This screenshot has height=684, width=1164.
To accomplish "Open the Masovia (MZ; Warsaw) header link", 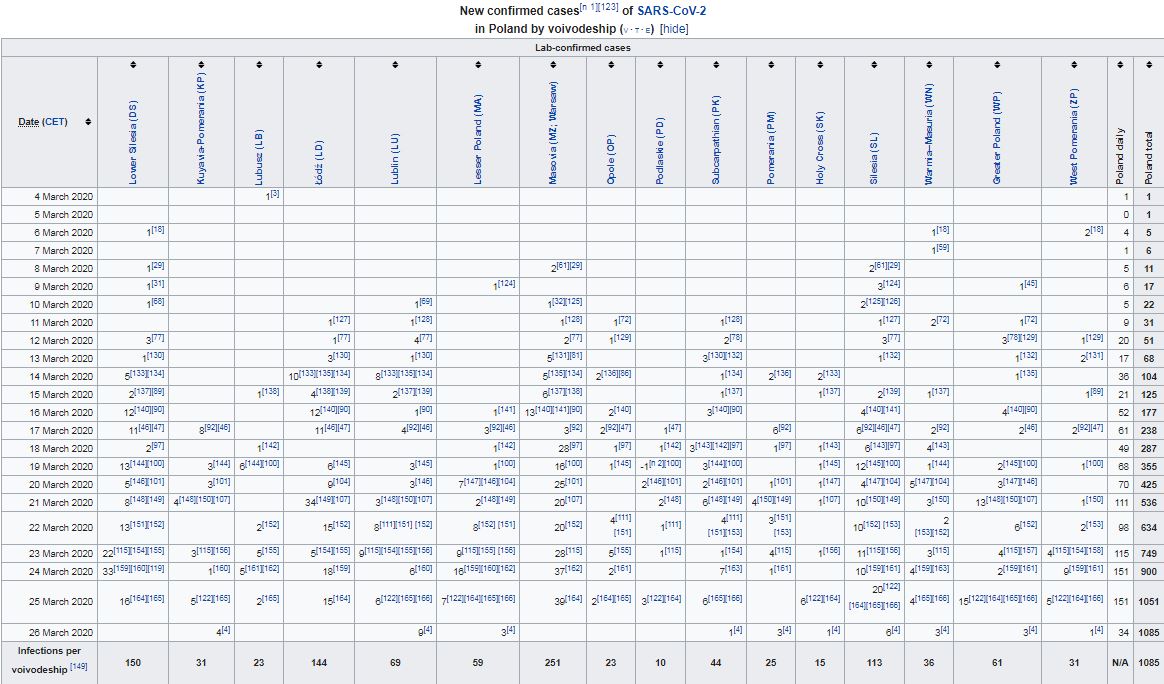I will [x=553, y=133].
